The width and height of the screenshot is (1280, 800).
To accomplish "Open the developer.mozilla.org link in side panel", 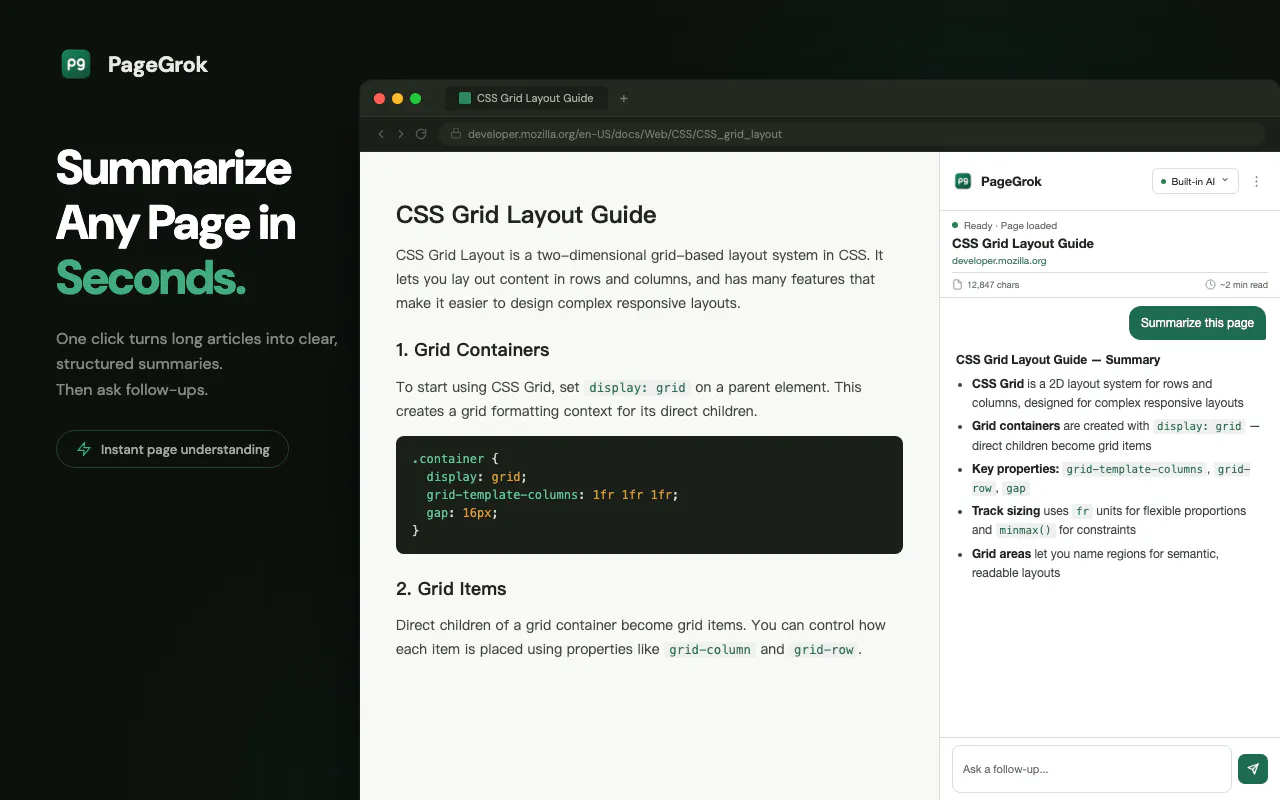I will pyautogui.click(x=999, y=261).
